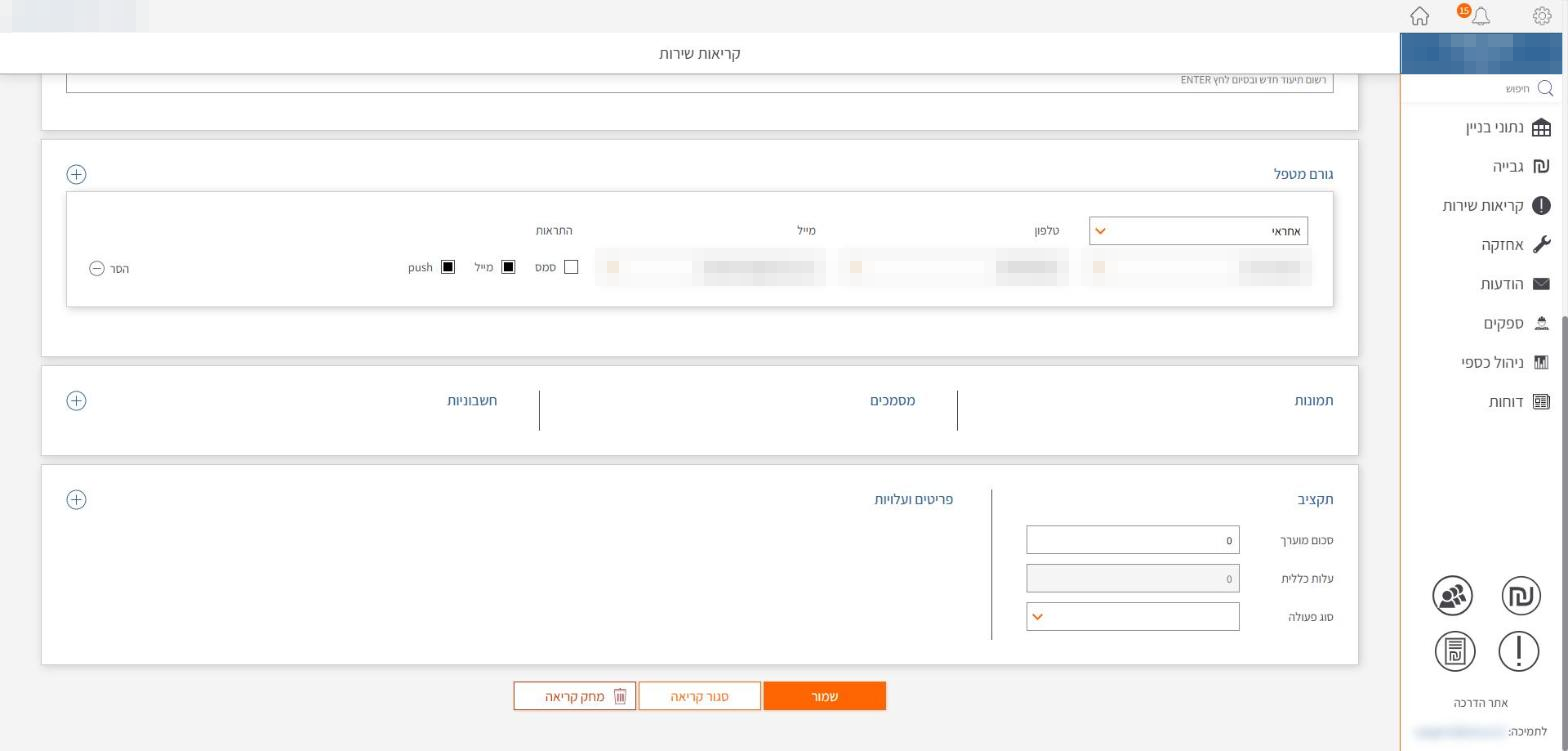This screenshot has width=1568, height=751.
Task: Open גבייה in sidebar
Action: 1521,167
